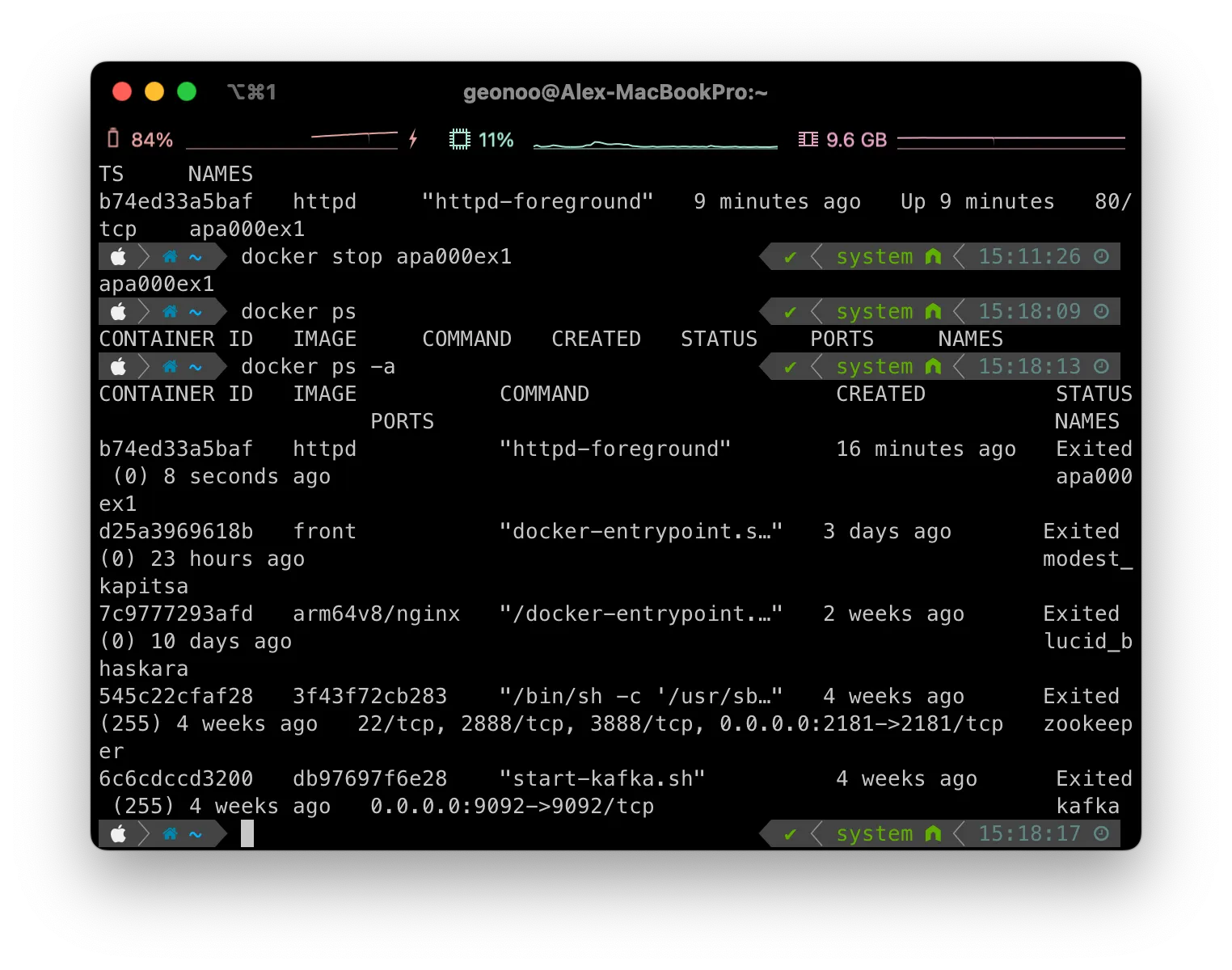Click container ID d25a3969618b

tap(176, 532)
